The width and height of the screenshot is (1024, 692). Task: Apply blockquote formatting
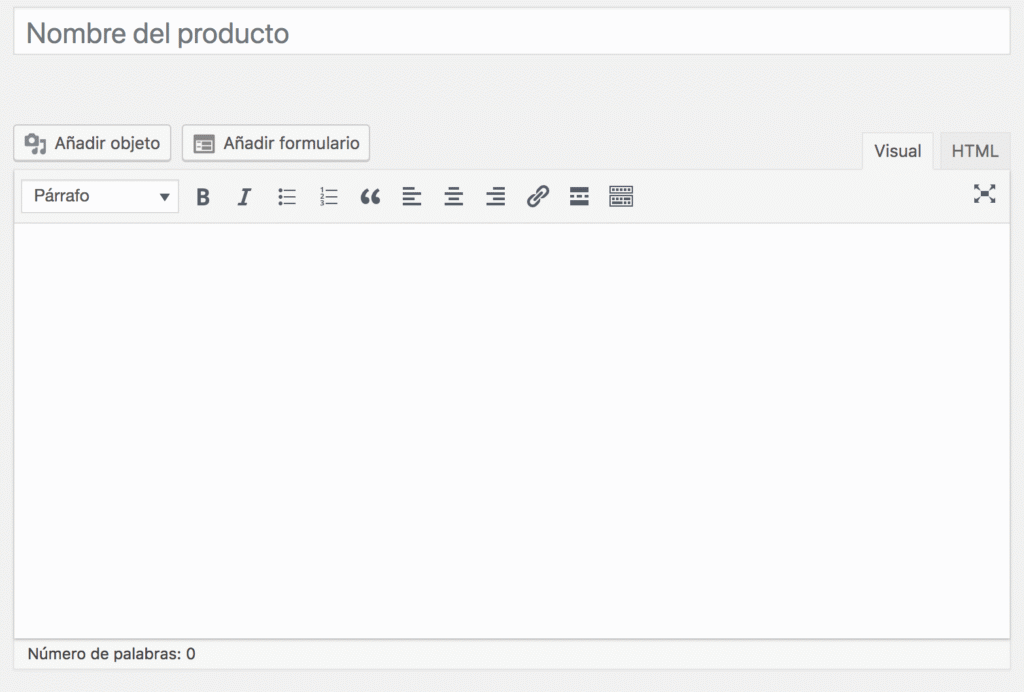tap(370, 197)
